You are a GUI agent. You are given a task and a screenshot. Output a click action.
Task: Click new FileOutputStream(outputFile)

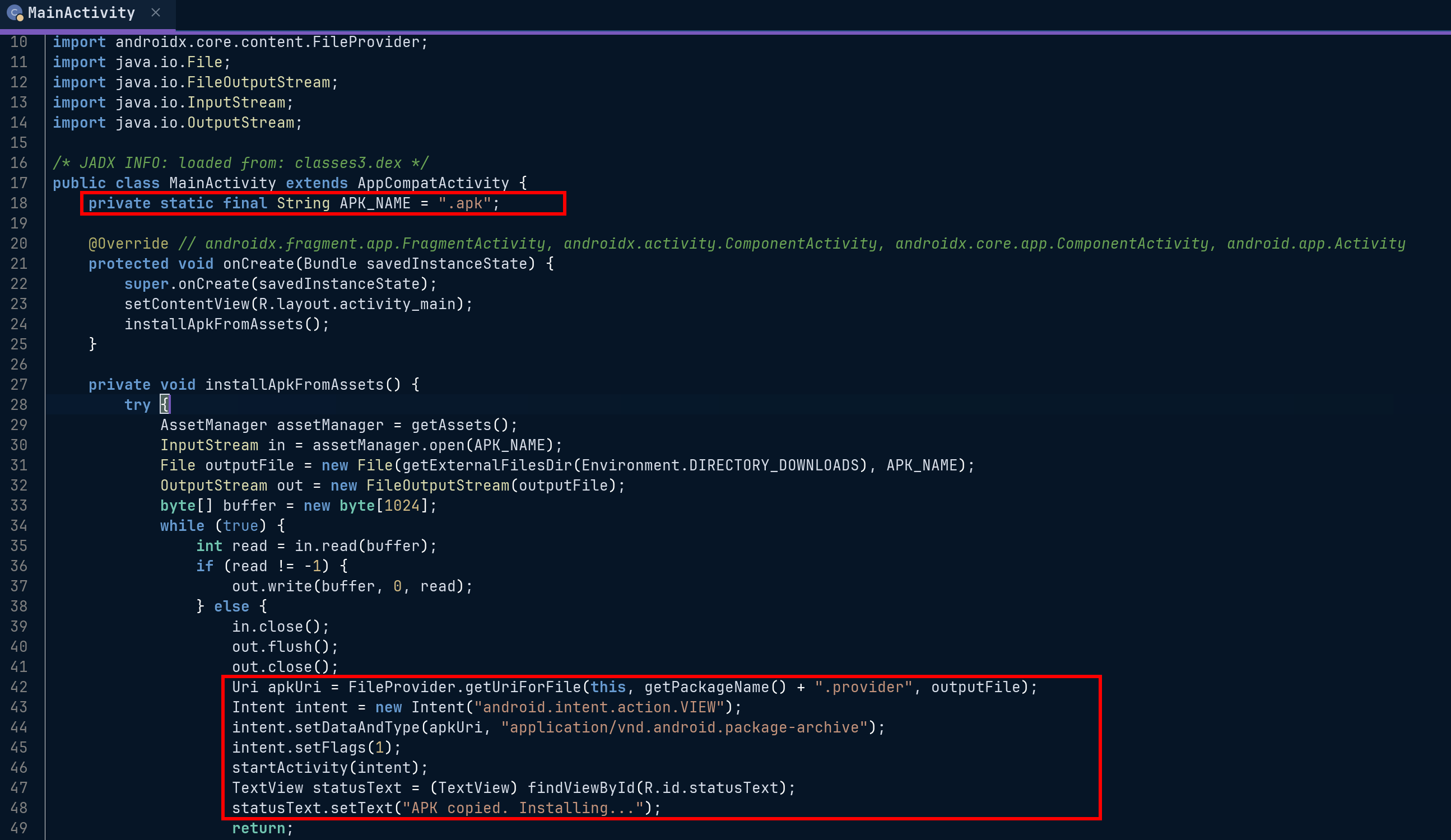[x=473, y=486]
